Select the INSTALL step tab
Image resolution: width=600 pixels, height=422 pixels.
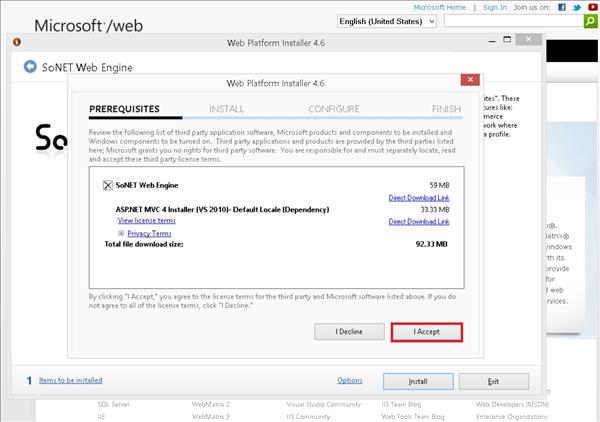pyautogui.click(x=227, y=109)
